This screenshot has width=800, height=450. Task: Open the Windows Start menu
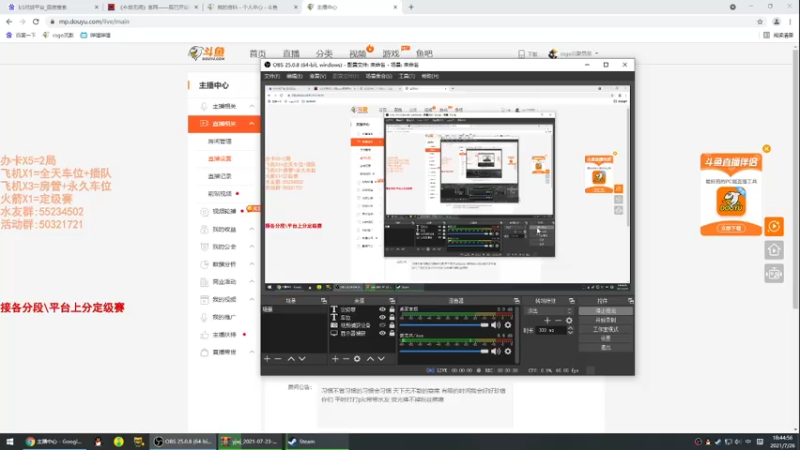(10, 441)
